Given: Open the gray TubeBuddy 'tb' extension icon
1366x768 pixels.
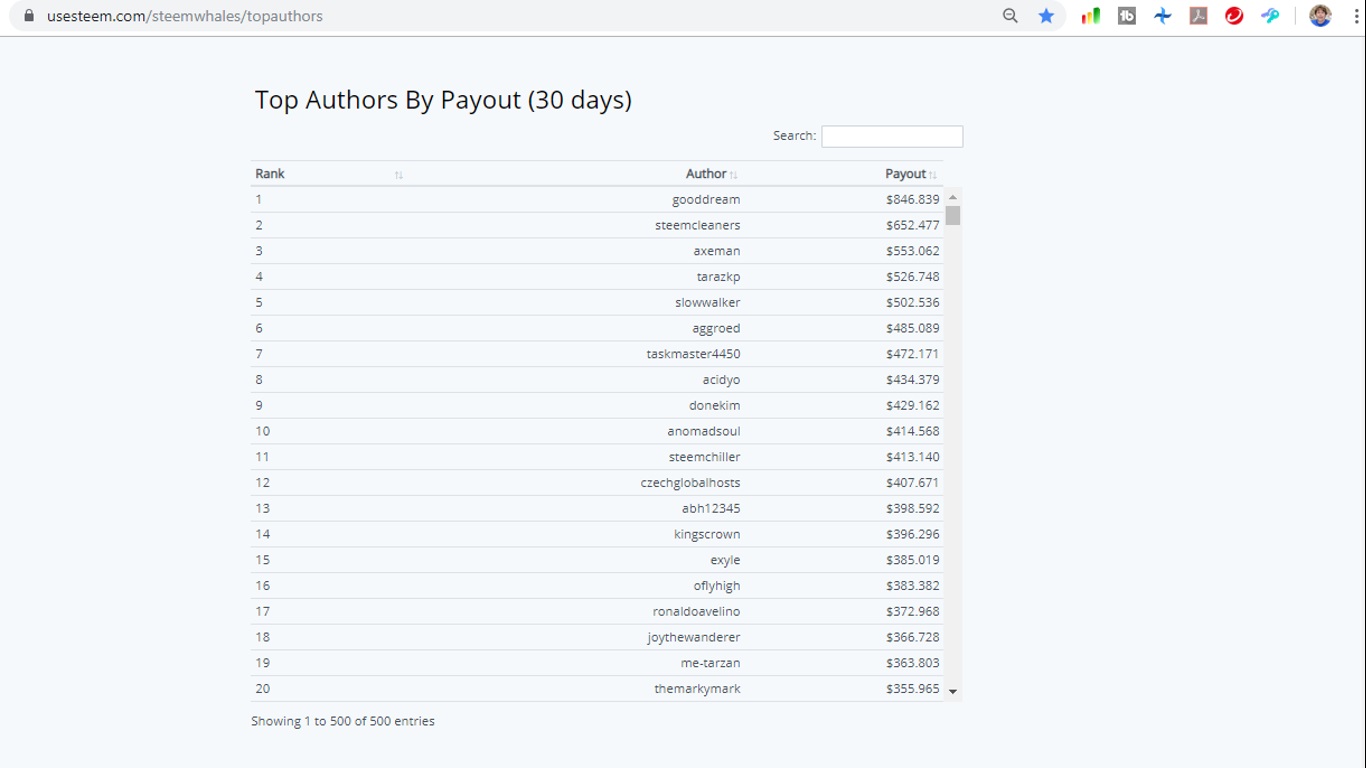Looking at the screenshot, I should pyautogui.click(x=1127, y=16).
